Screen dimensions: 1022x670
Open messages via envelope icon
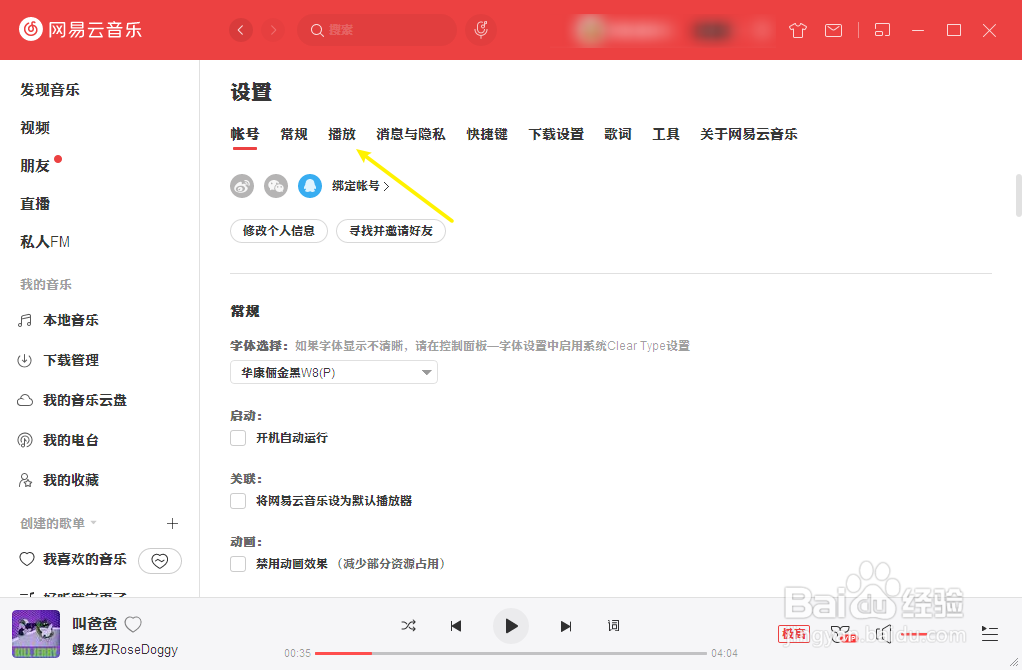(833, 30)
